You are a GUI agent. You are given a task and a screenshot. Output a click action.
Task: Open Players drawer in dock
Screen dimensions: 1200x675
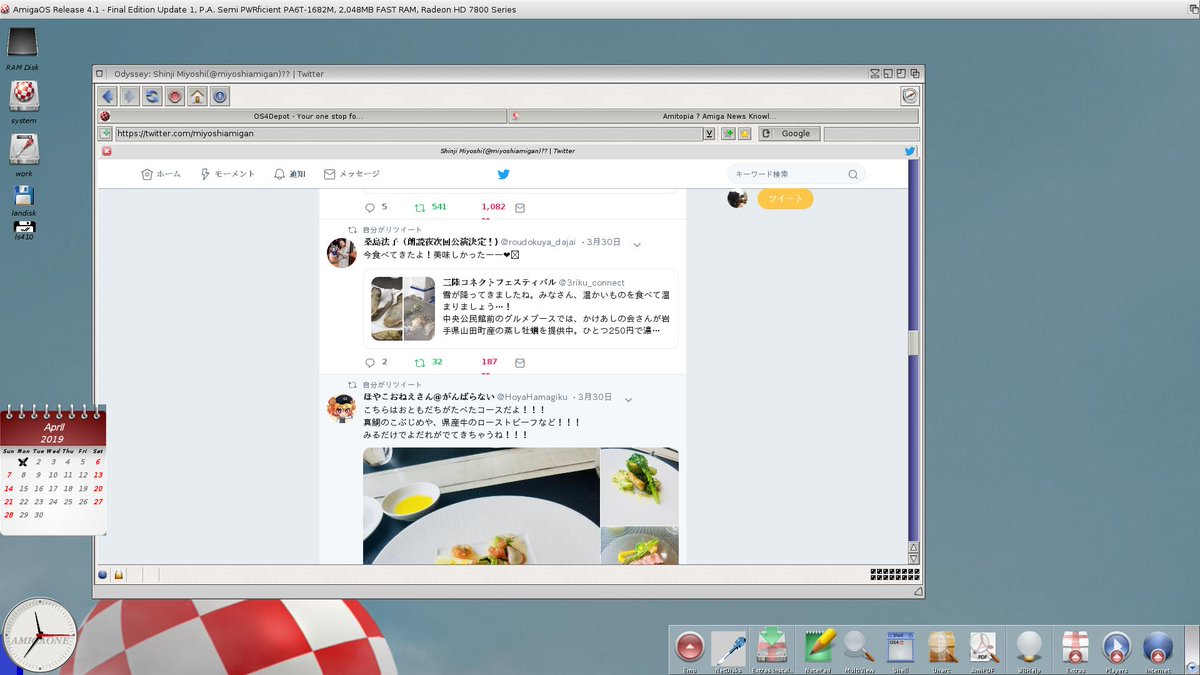1116,650
